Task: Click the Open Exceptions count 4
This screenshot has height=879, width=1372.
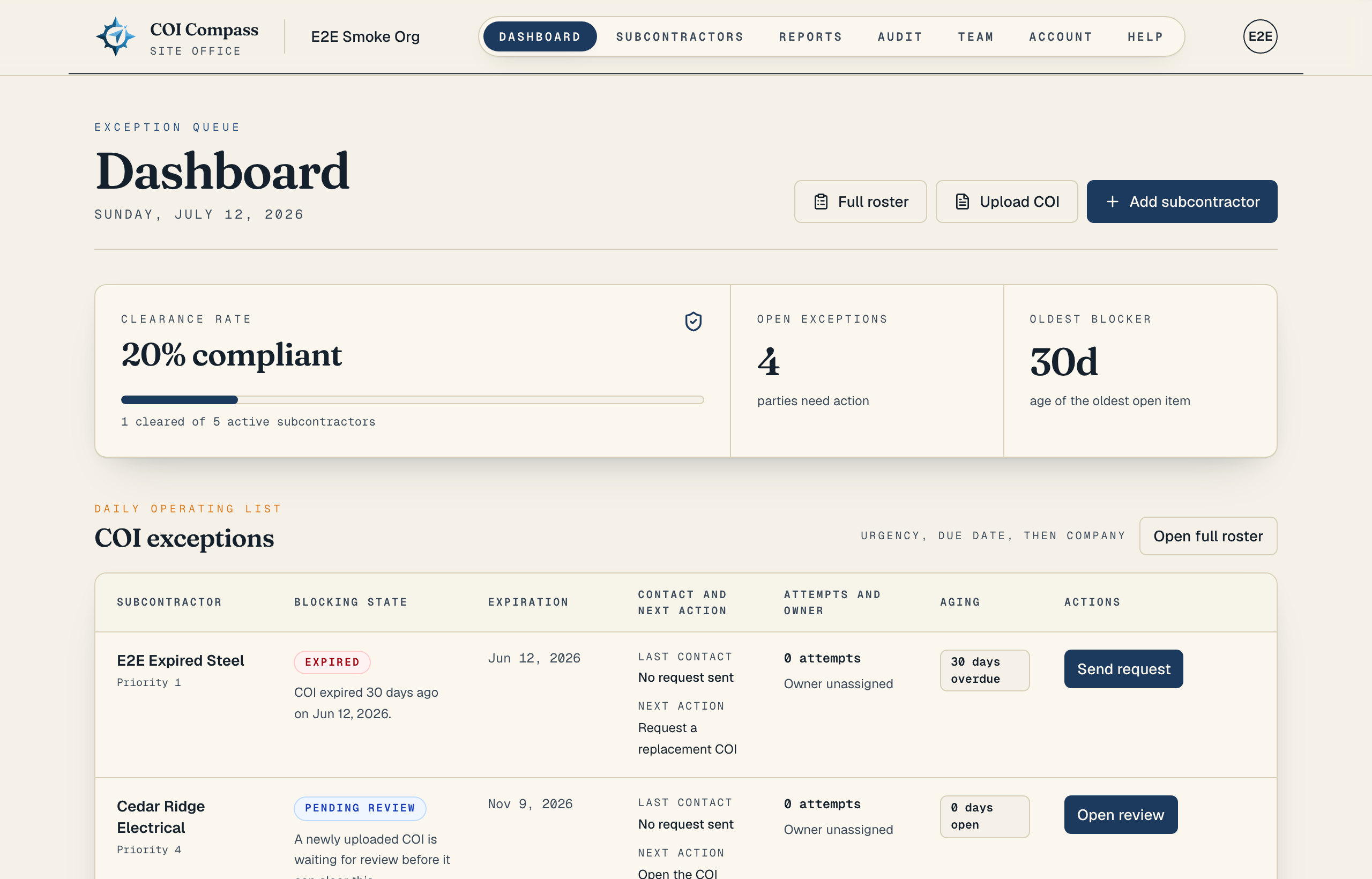Action: tap(768, 362)
